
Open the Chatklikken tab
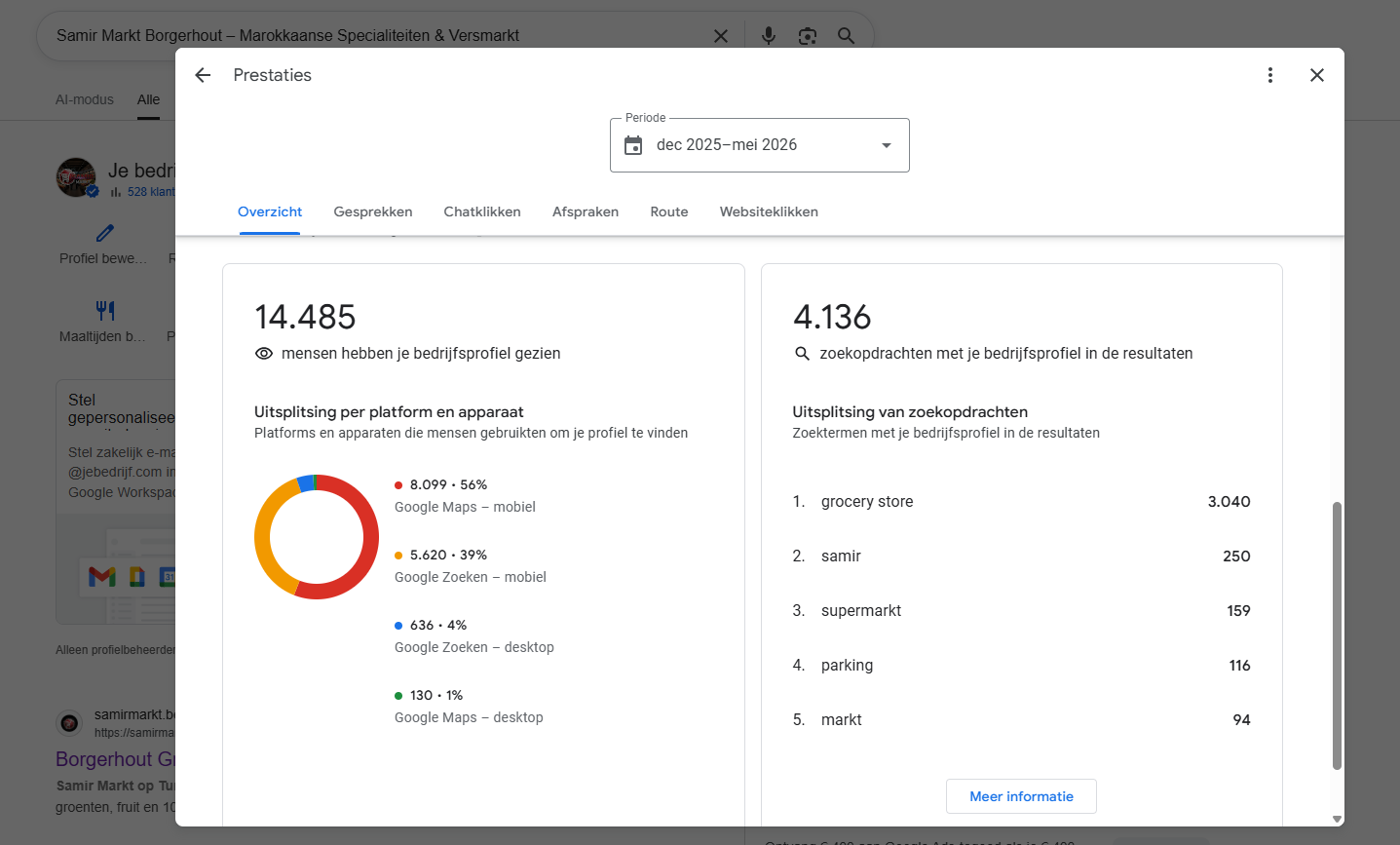click(482, 211)
